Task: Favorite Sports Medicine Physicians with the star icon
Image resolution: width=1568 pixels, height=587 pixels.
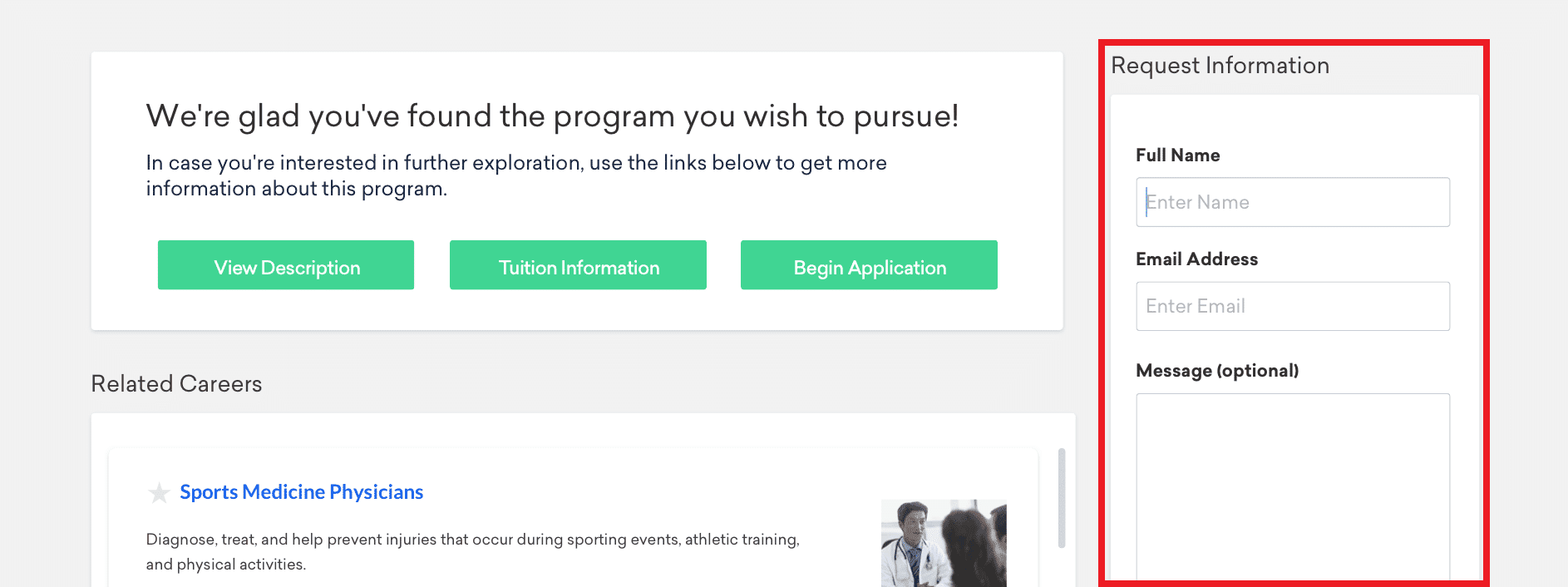Action: (x=159, y=493)
